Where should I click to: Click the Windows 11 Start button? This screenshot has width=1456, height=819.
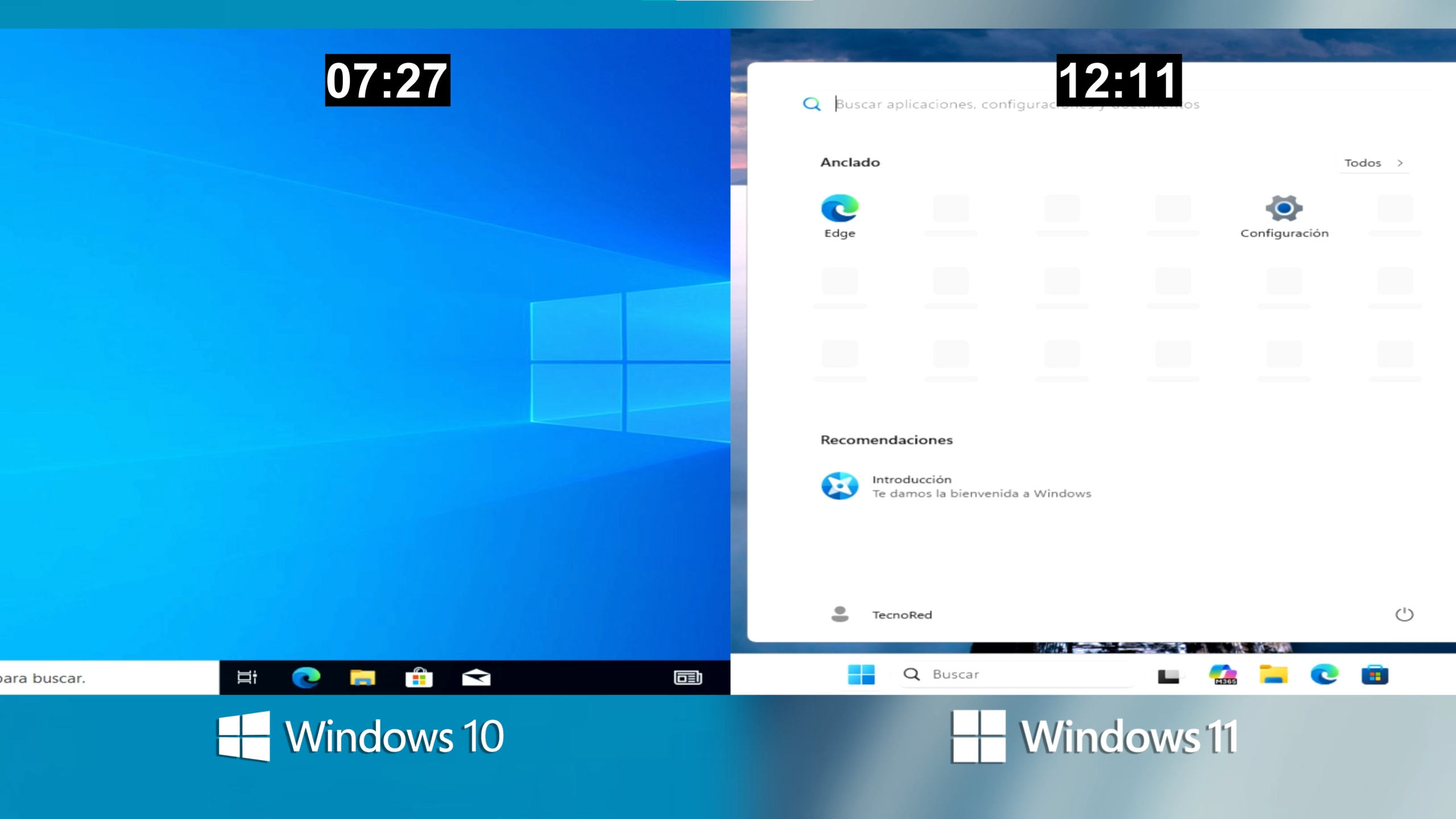point(861,675)
